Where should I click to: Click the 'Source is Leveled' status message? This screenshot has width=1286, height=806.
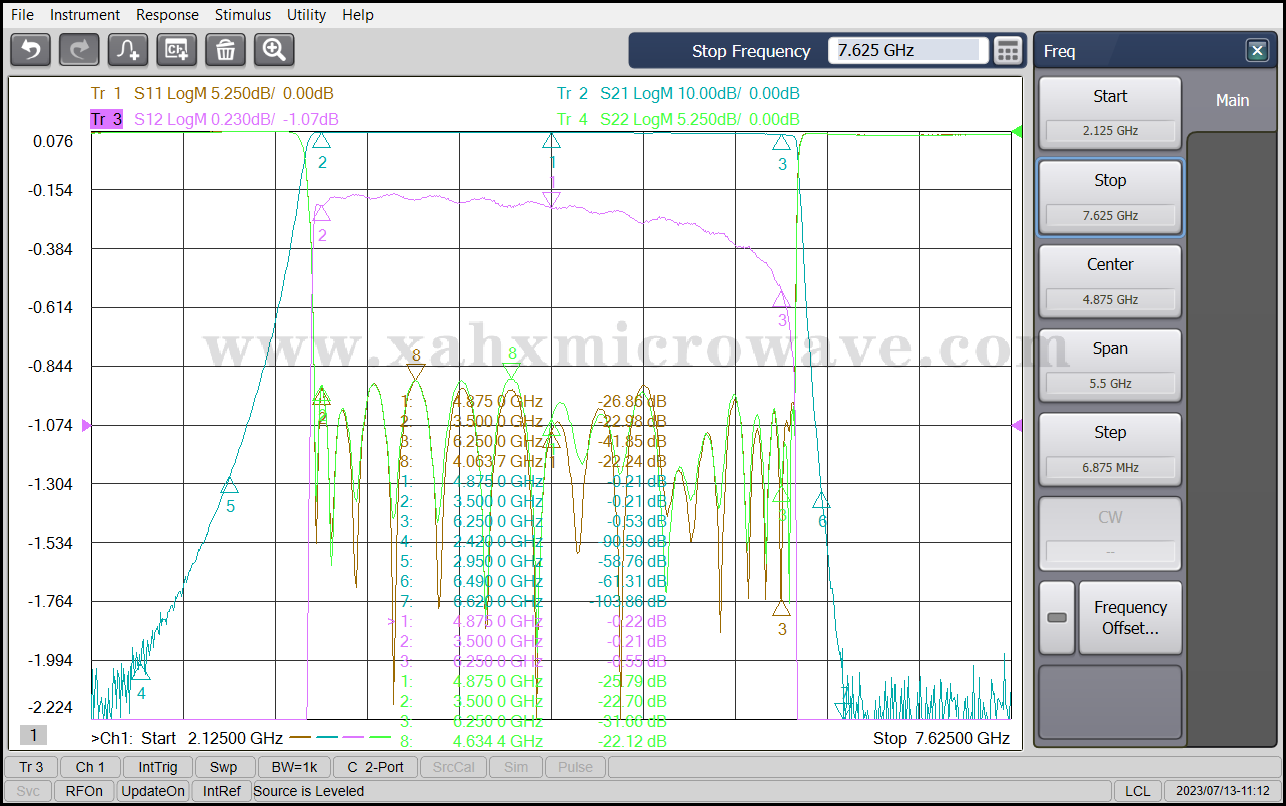click(x=309, y=791)
